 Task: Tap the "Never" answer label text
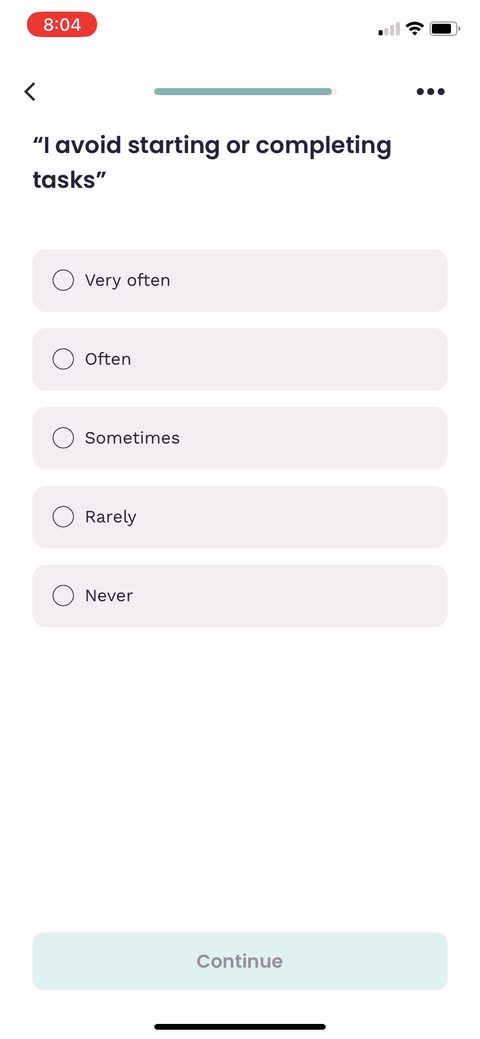(x=109, y=596)
